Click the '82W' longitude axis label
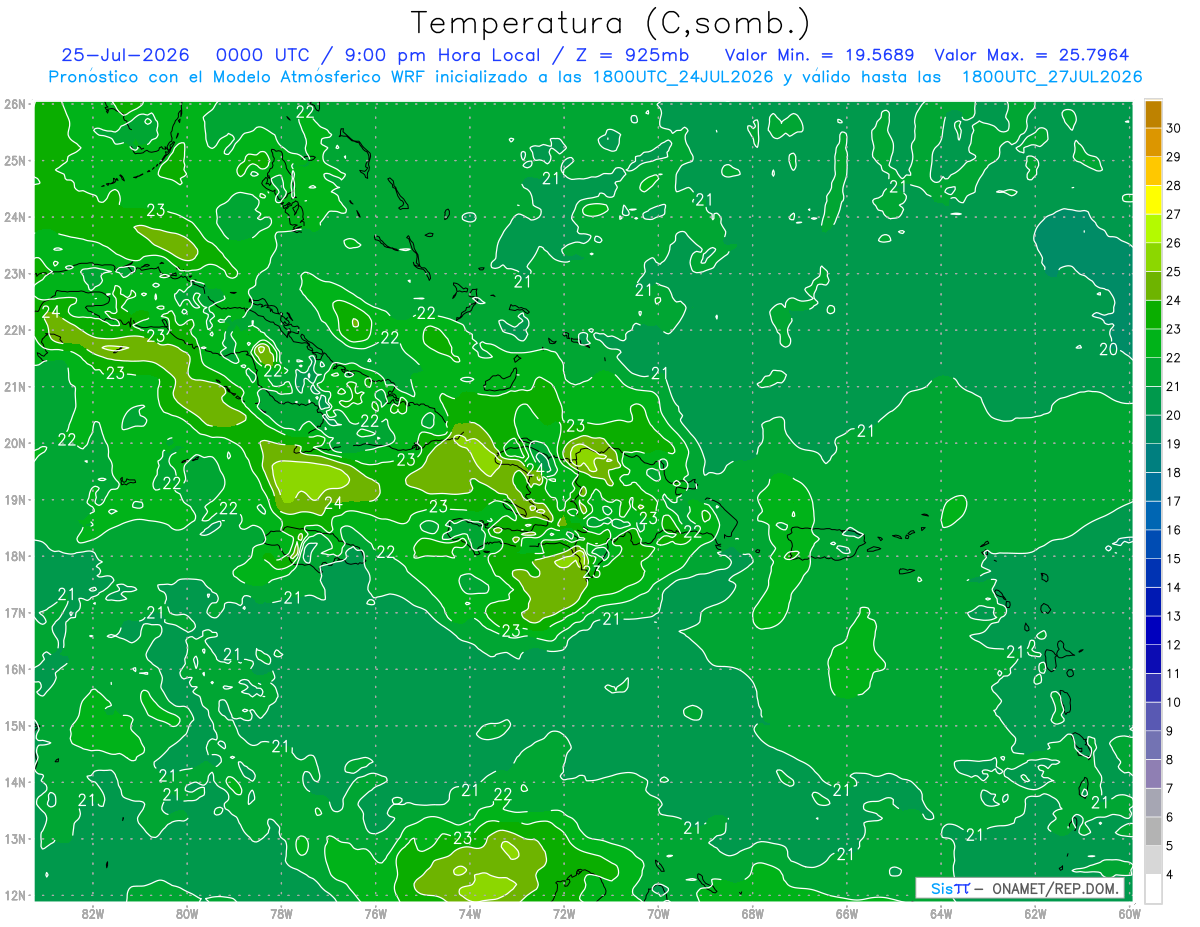 click(92, 913)
